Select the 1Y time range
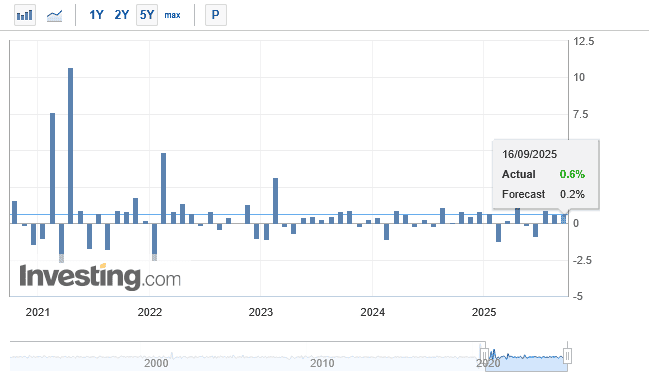Image resolution: width=649 pixels, height=380 pixels. pyautogui.click(x=96, y=15)
